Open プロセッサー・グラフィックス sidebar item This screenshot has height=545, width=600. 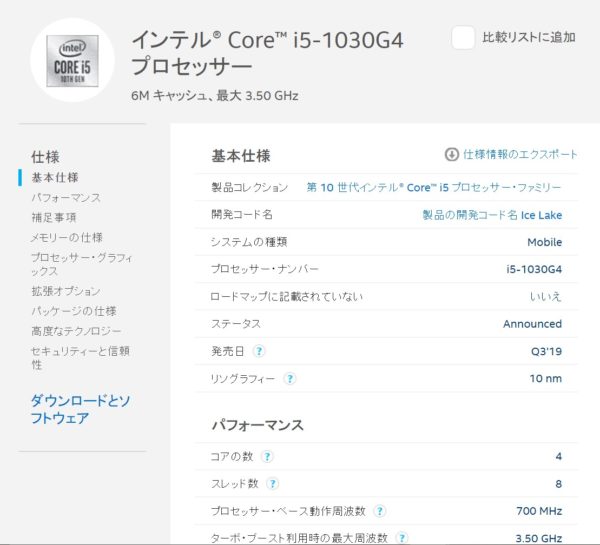(80, 264)
